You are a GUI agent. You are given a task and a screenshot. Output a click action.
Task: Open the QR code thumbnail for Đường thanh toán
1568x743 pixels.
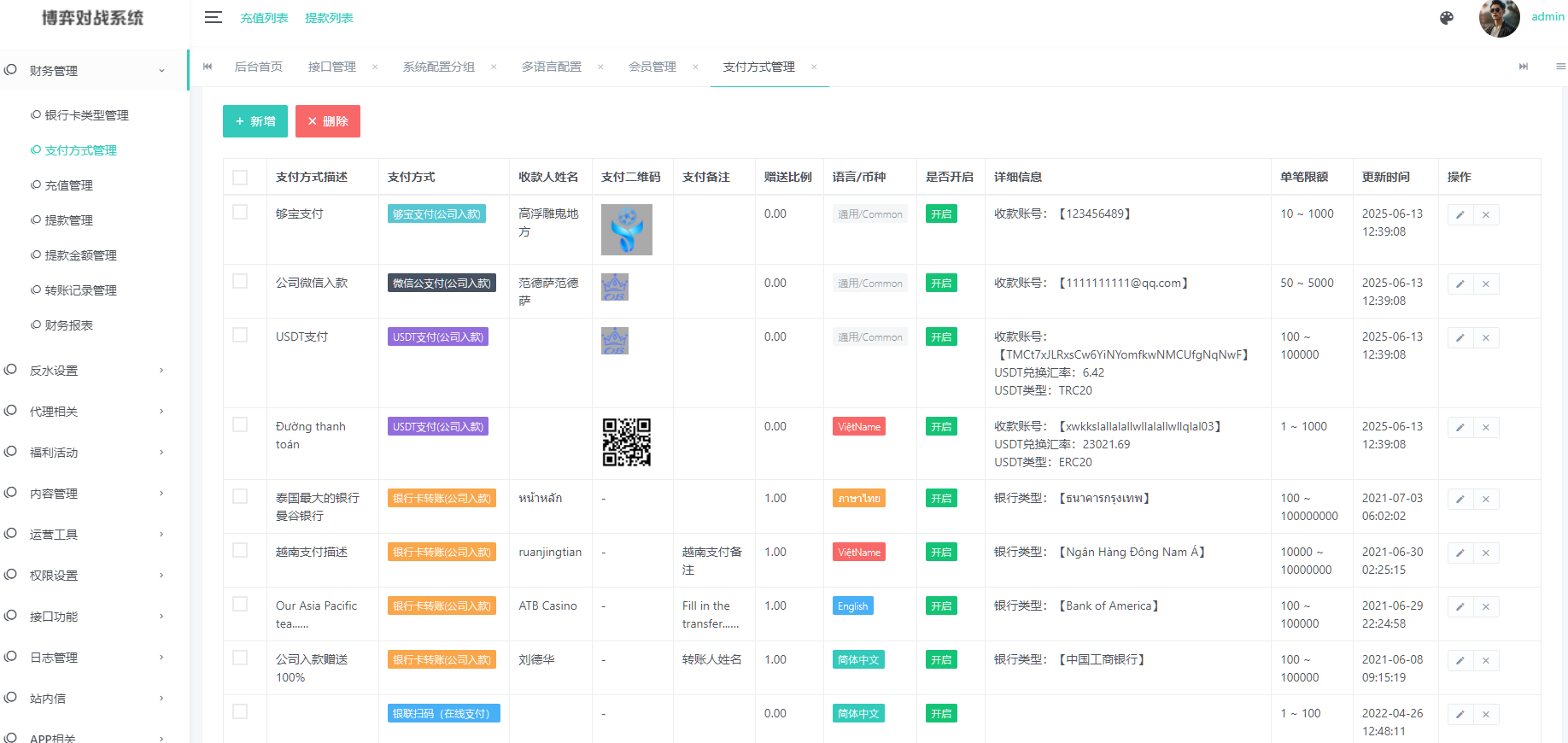[626, 442]
